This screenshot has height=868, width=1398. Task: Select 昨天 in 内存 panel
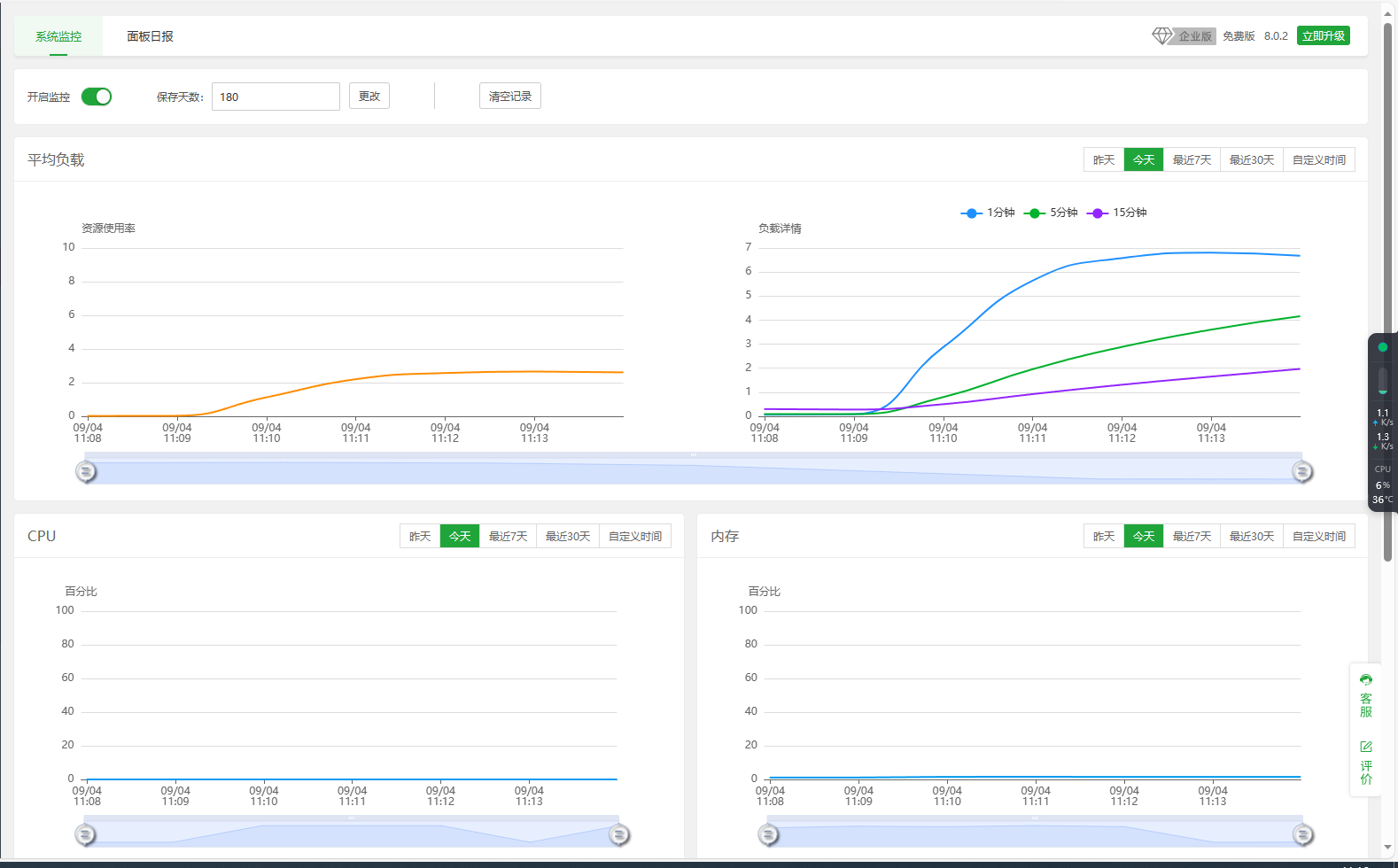coord(1104,536)
